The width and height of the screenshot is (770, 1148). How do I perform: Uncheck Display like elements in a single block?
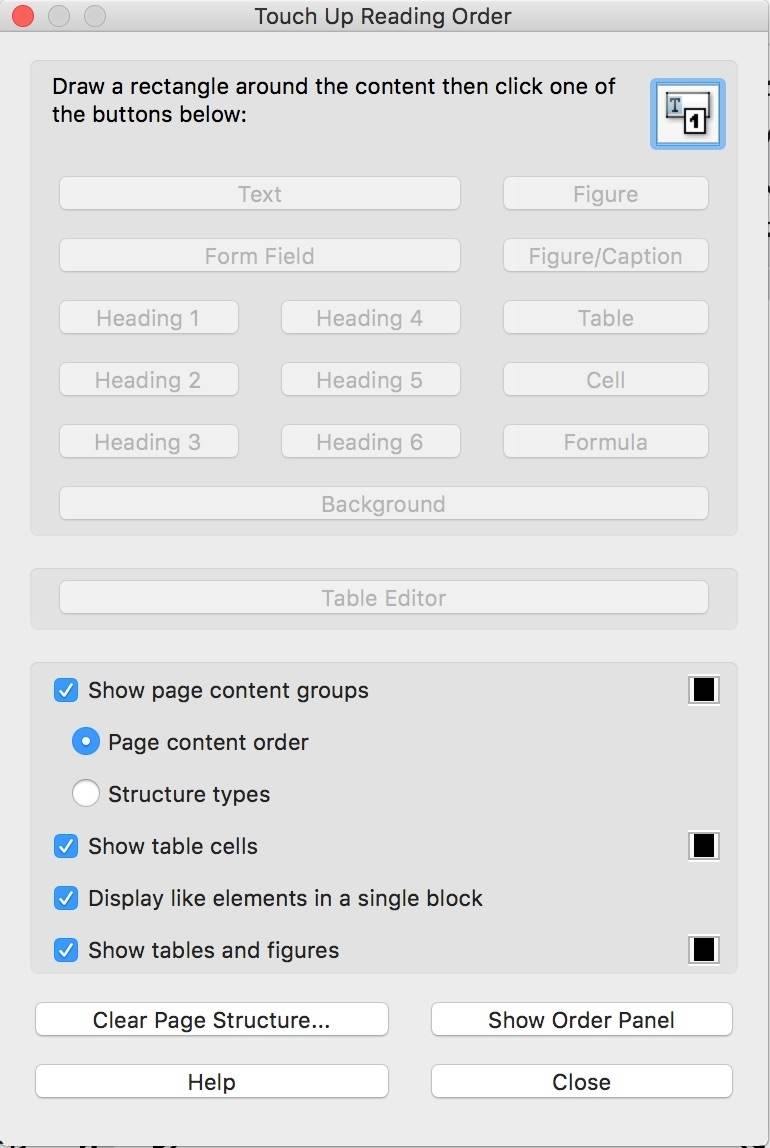pos(66,898)
